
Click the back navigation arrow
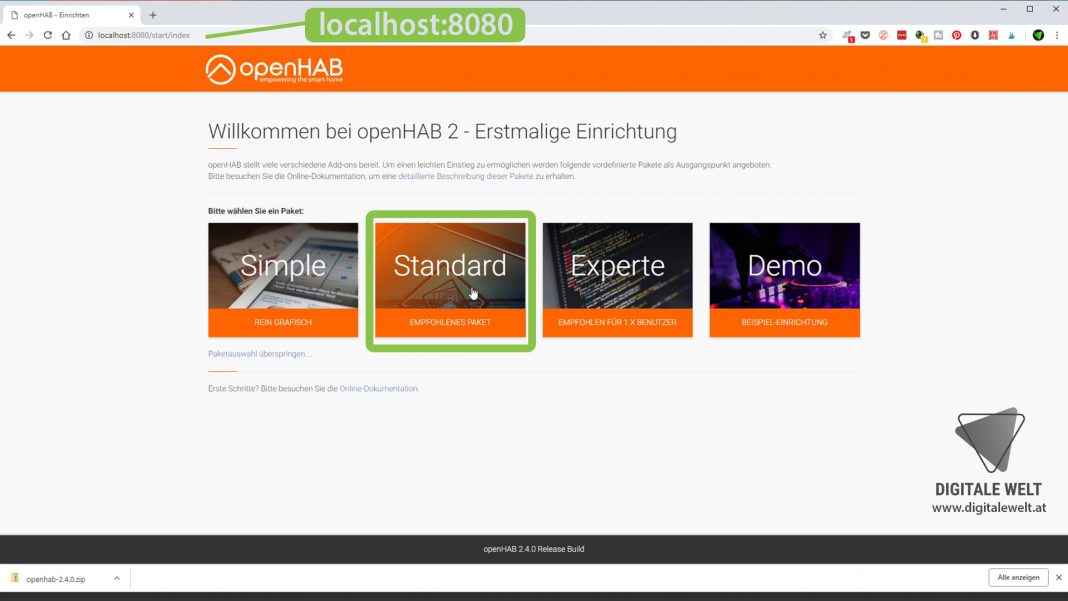(10, 34)
